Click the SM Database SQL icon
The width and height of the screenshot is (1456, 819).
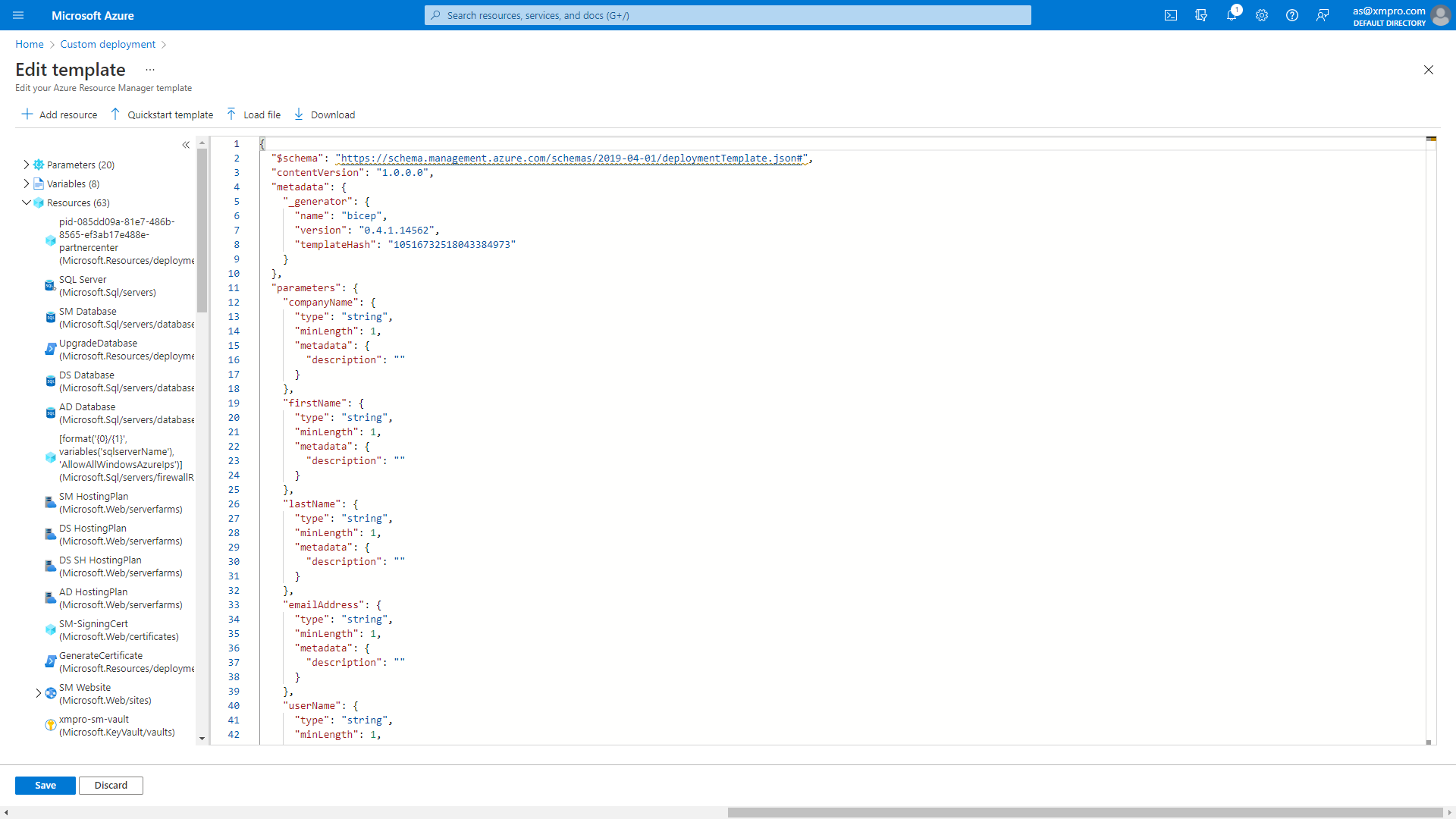click(50, 318)
